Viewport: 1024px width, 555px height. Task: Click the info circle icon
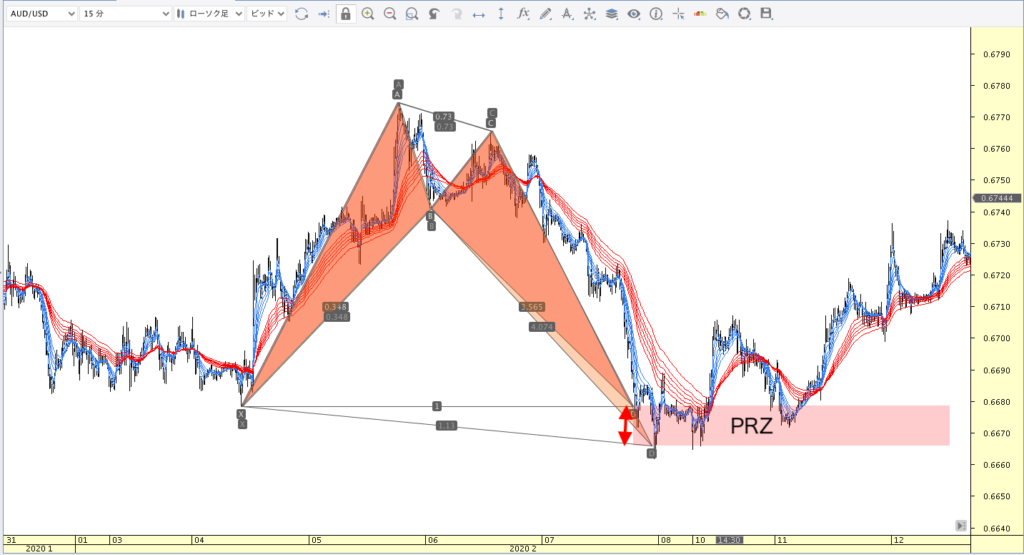(x=656, y=14)
